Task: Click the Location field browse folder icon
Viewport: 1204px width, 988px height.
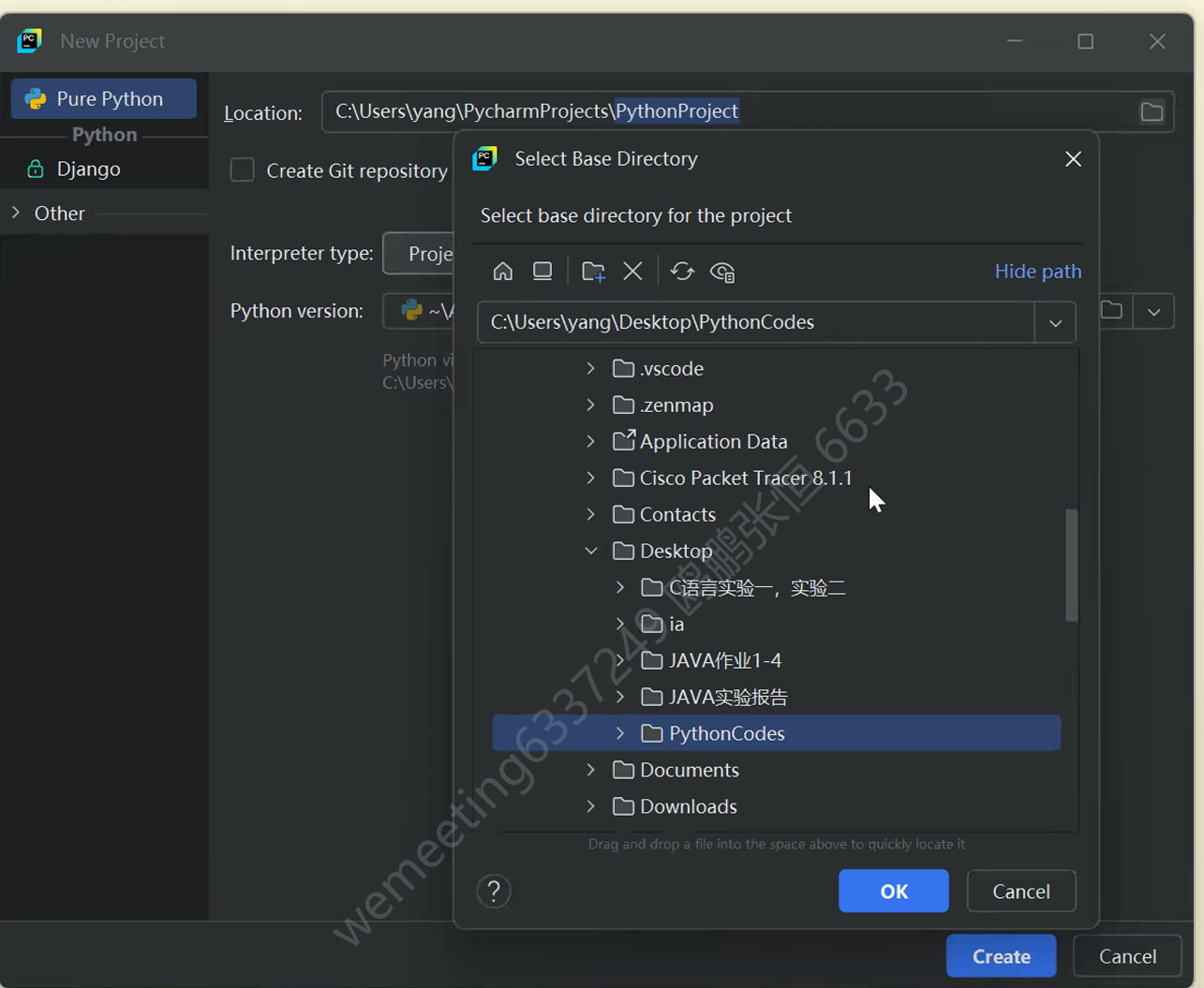Action: click(x=1152, y=112)
